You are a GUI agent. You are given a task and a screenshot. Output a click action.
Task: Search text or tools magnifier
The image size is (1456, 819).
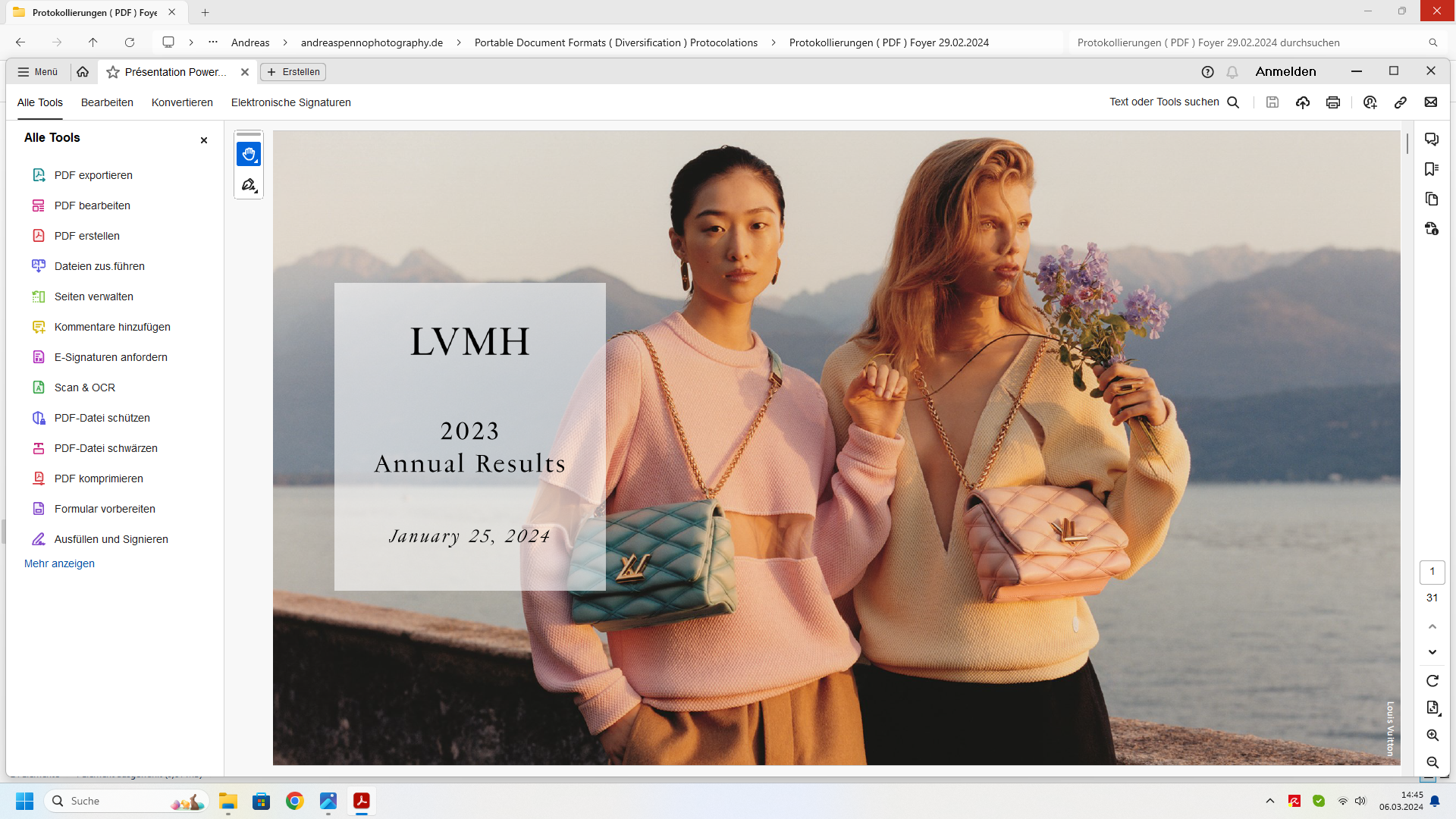point(1234,102)
